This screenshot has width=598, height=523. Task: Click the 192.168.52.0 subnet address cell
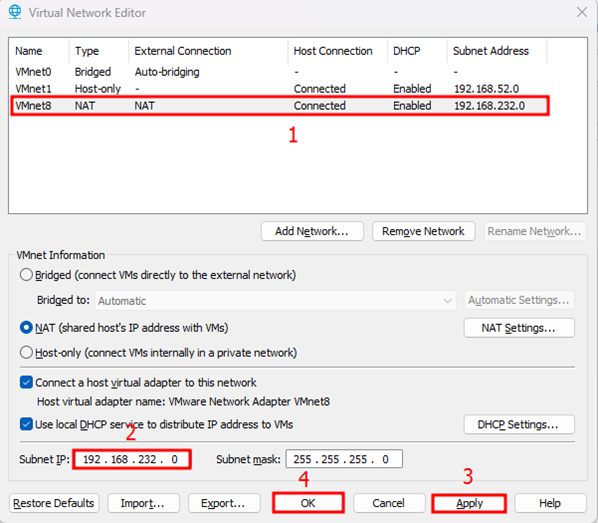(x=486, y=89)
